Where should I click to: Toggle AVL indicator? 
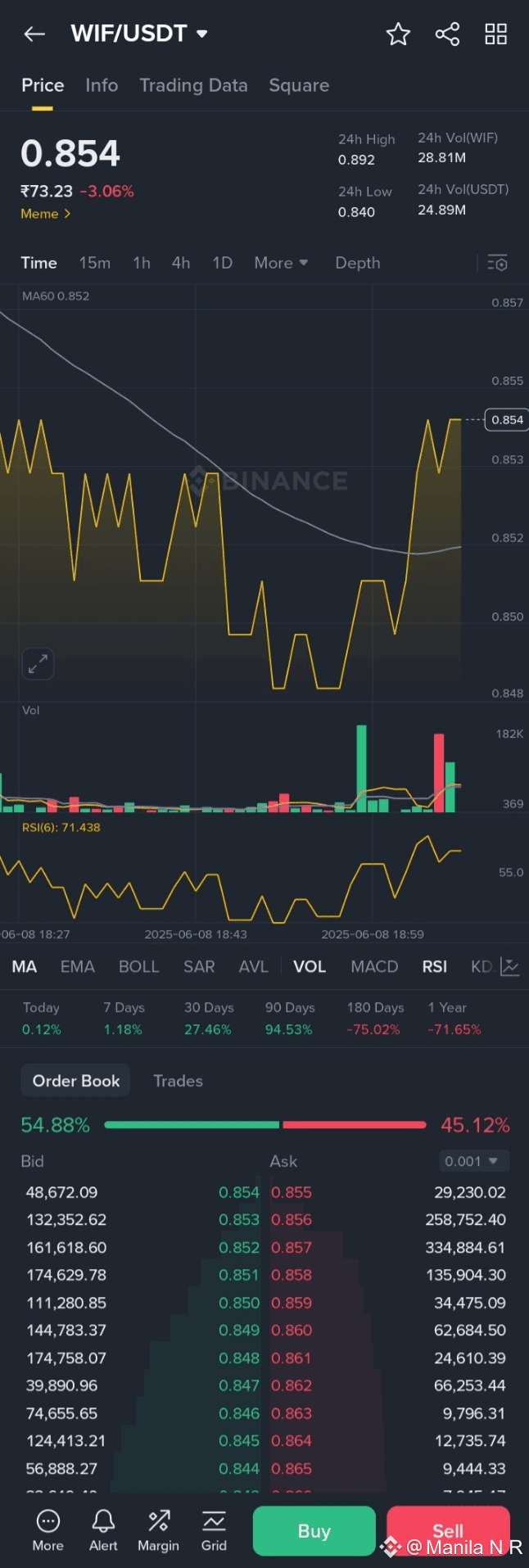(x=254, y=967)
